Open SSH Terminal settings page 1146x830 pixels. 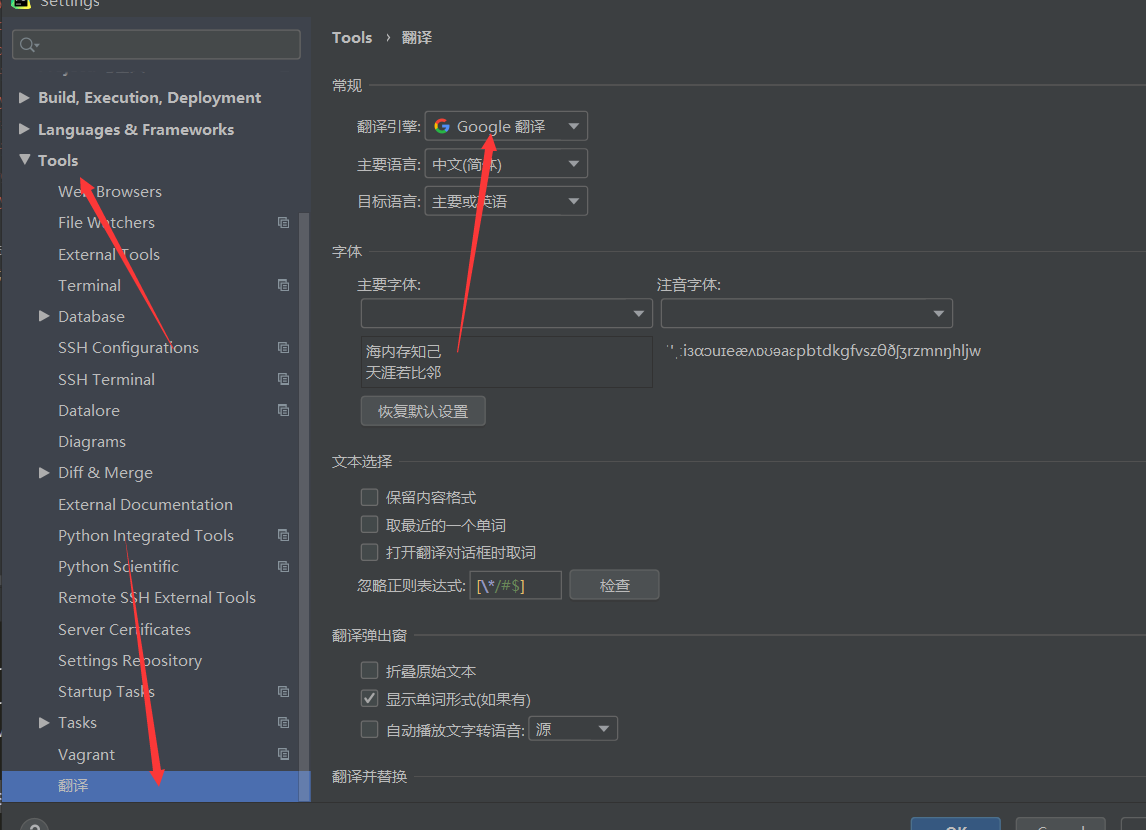point(106,379)
